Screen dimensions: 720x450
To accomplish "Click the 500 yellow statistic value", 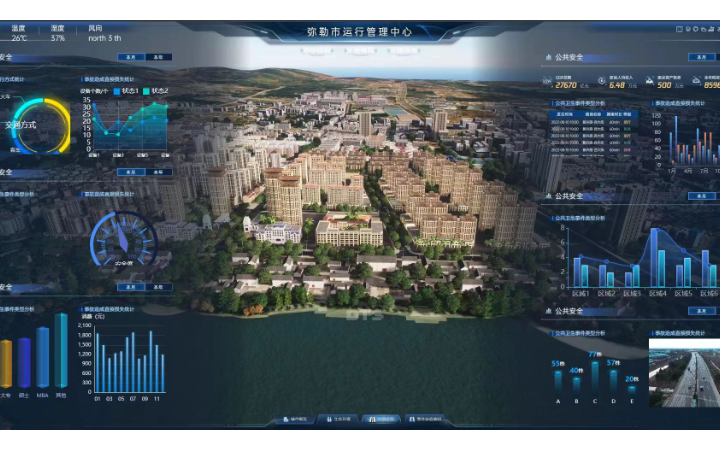I will [x=664, y=85].
